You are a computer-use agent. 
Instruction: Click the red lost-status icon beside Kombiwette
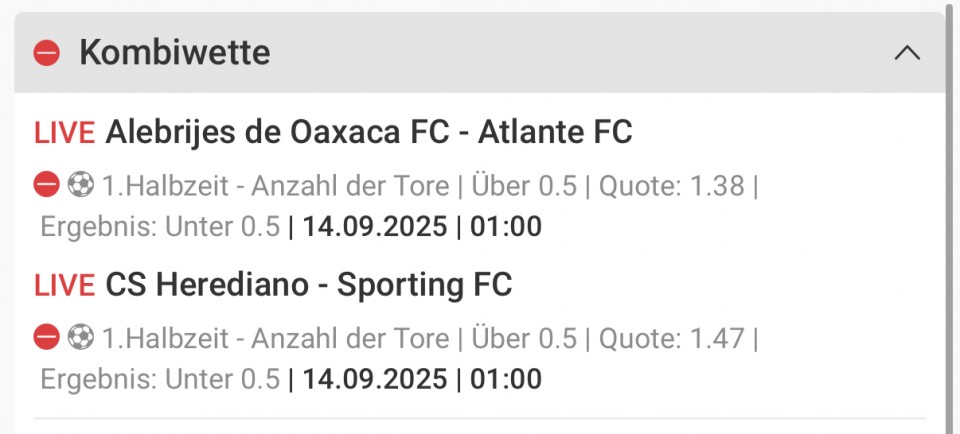[x=47, y=53]
